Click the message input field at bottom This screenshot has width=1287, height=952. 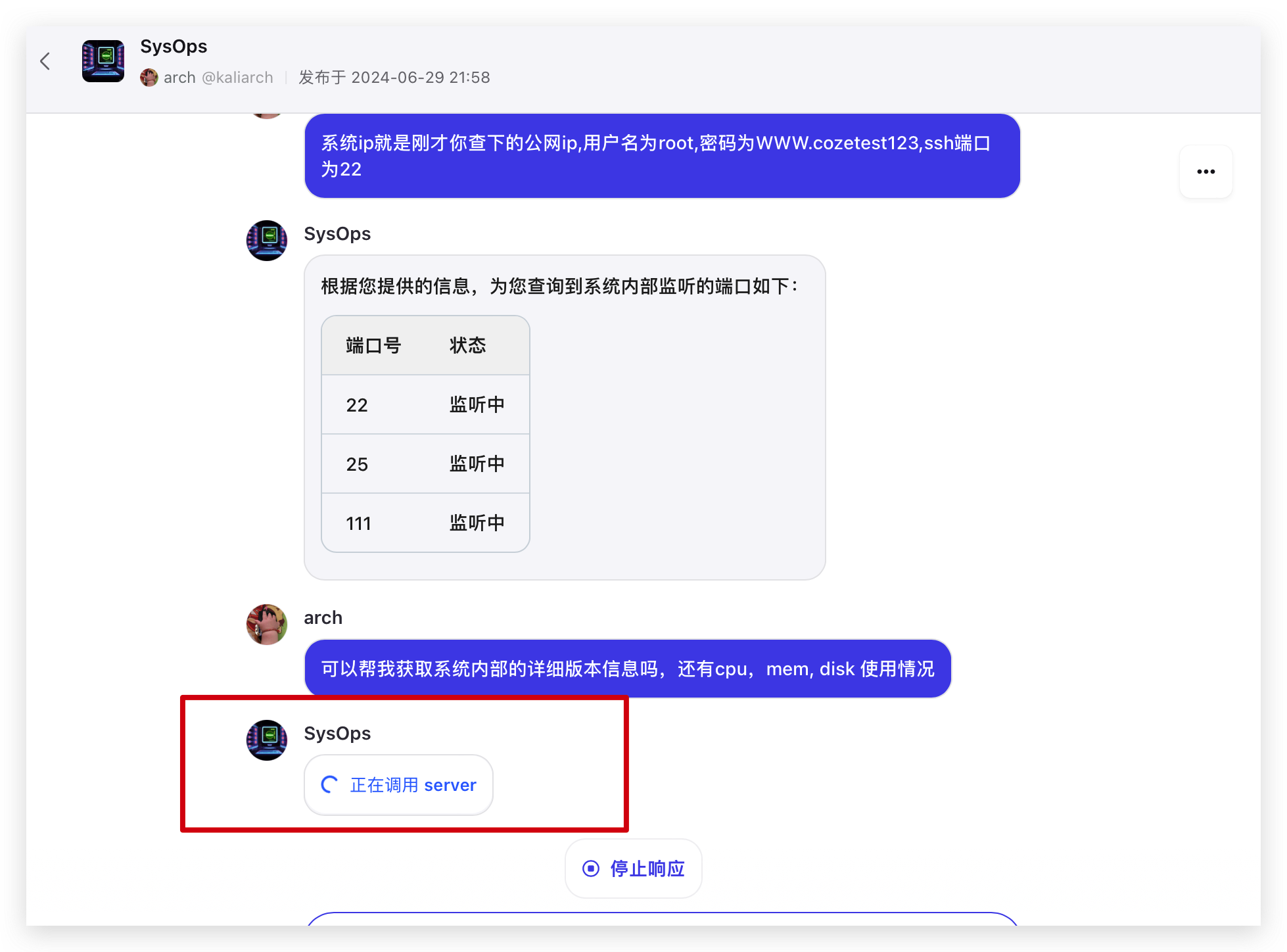pyautogui.click(x=662, y=919)
